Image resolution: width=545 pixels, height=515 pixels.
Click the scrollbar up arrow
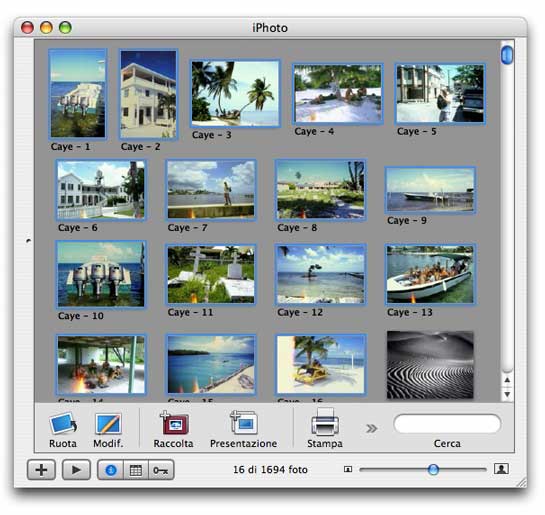click(507, 380)
